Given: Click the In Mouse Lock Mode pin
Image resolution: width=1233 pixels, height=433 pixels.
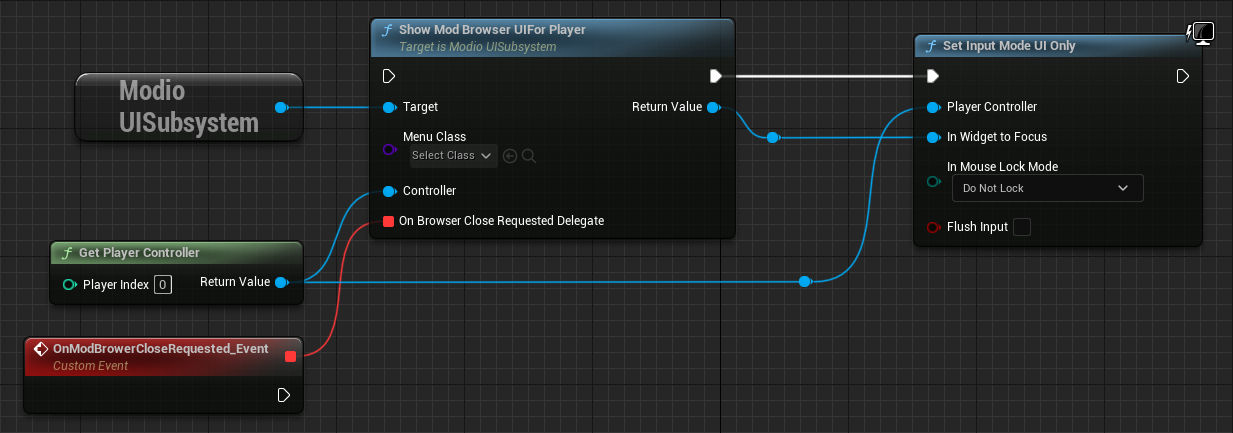Looking at the screenshot, I should 933,181.
